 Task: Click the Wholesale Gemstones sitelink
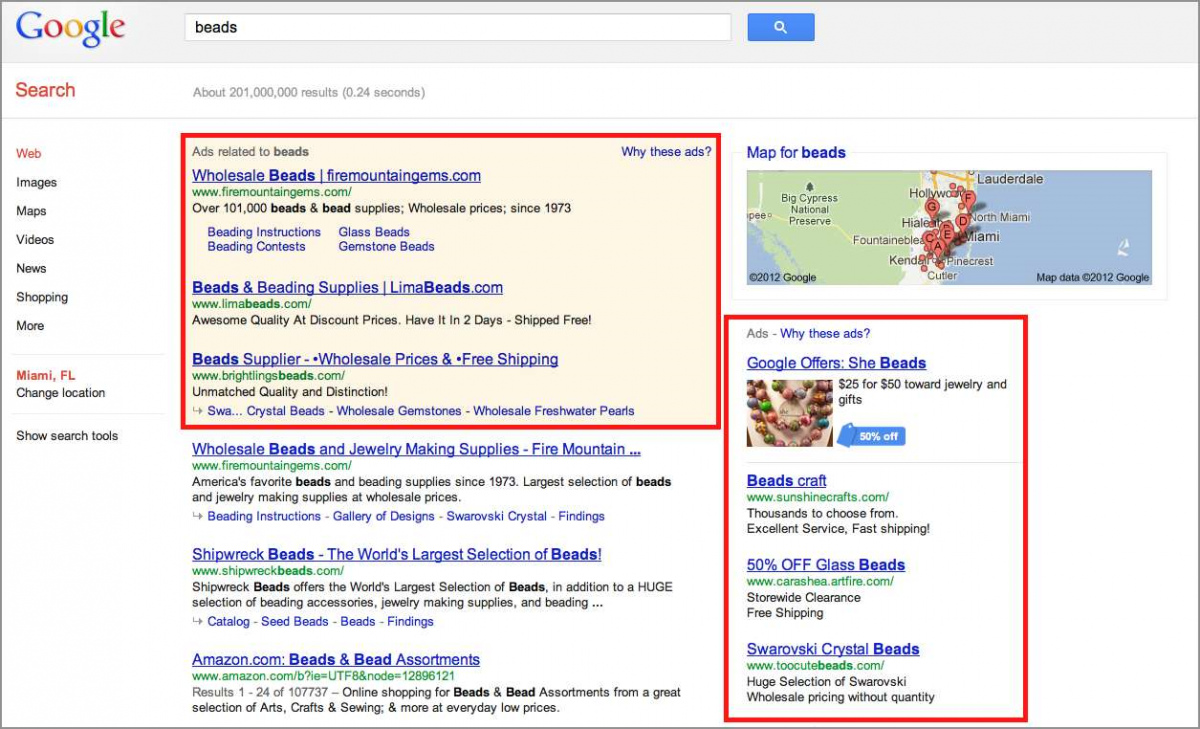coord(399,411)
